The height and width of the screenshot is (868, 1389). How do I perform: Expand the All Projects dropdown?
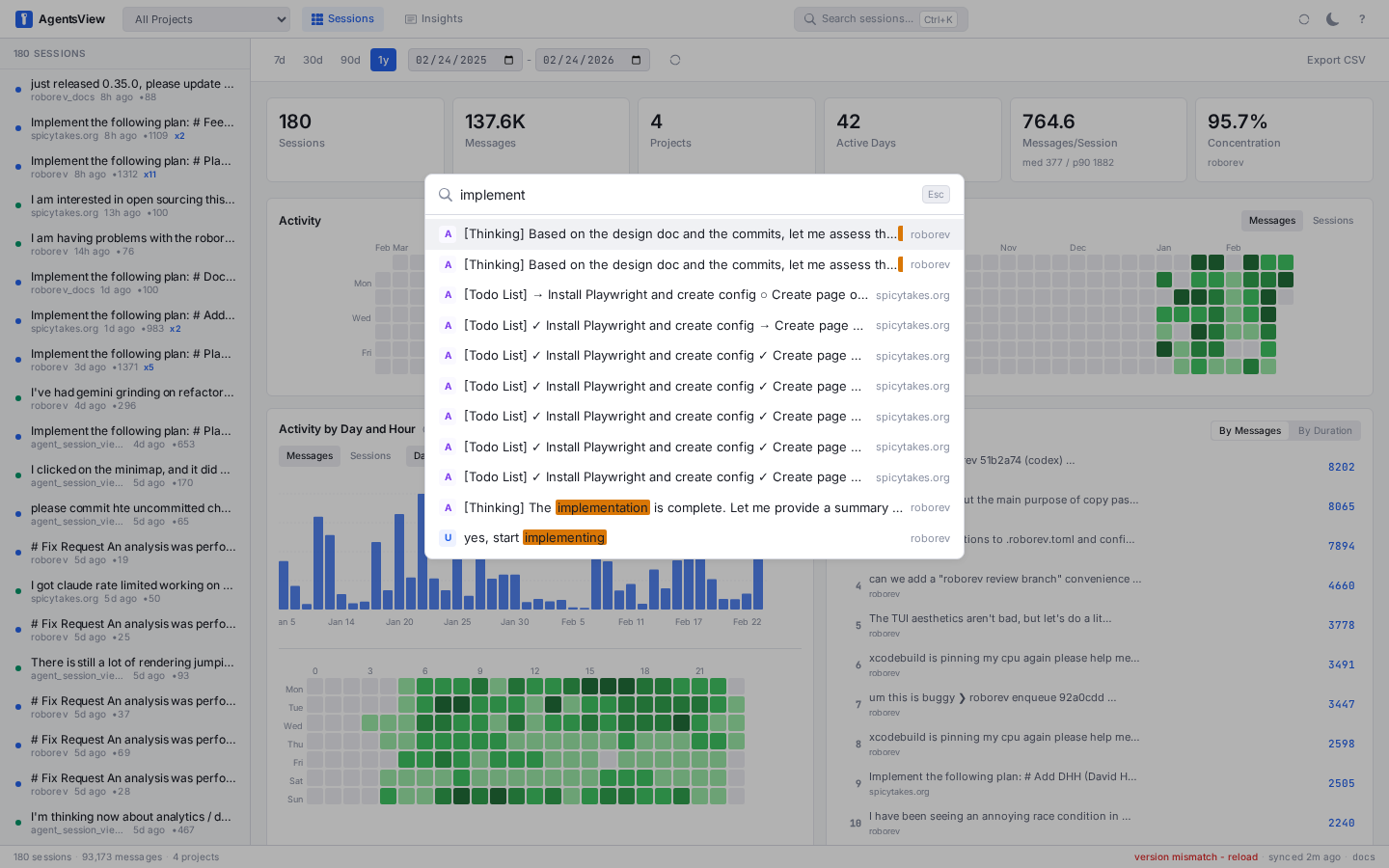206,19
